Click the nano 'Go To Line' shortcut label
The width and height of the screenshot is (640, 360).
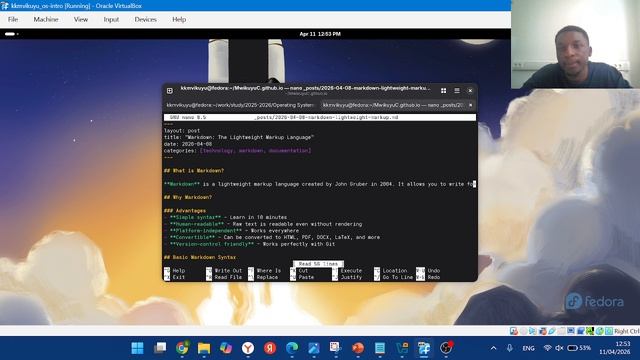(x=398, y=277)
